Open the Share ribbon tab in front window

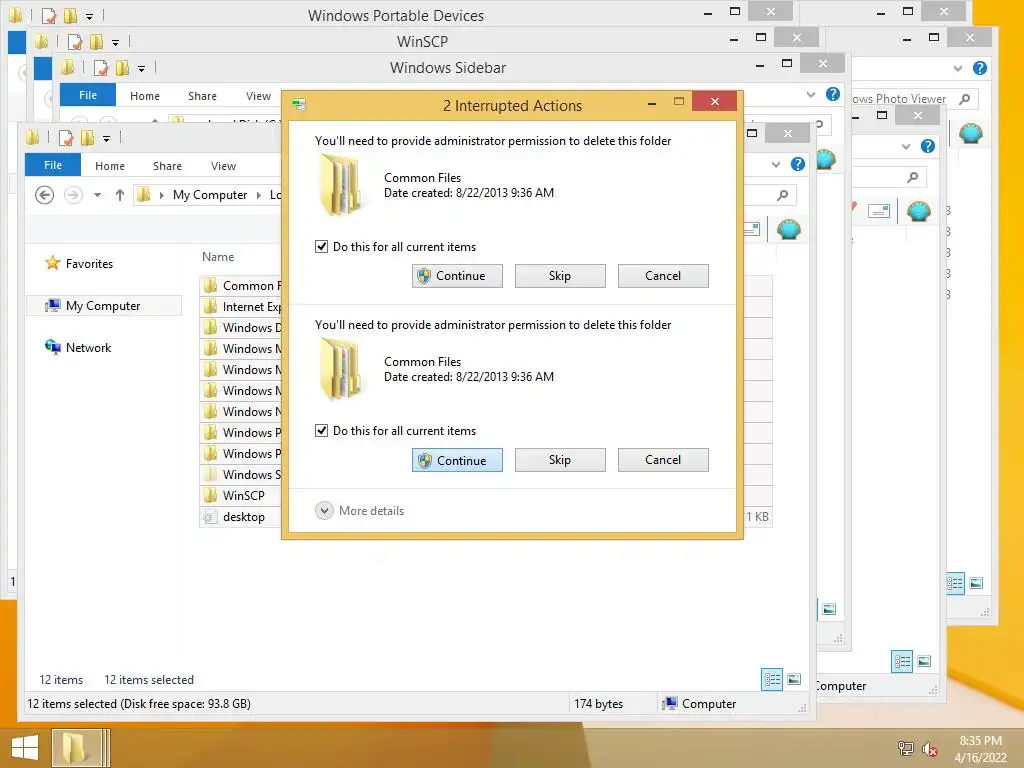point(167,166)
